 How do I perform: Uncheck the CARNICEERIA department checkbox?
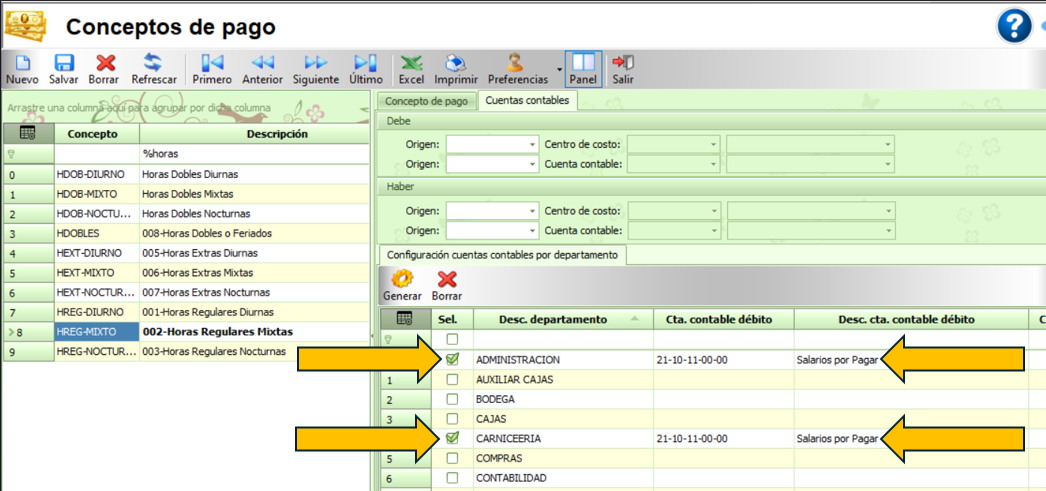point(452,438)
